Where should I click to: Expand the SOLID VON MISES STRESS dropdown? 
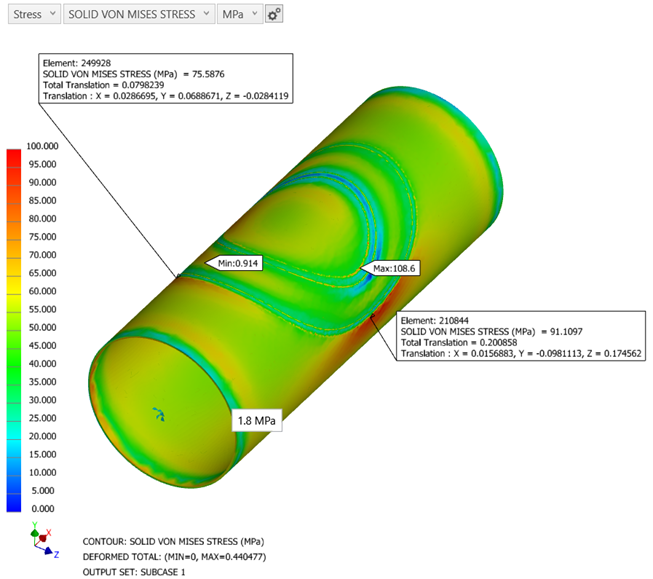pyautogui.click(x=139, y=14)
